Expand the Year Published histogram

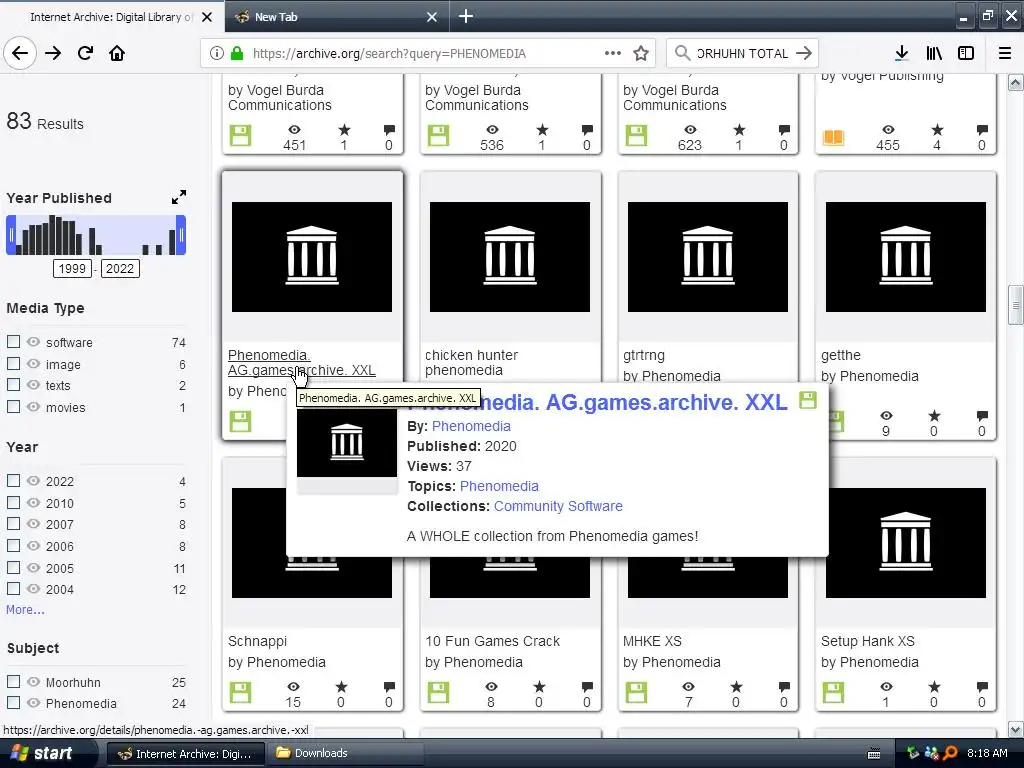click(x=179, y=197)
